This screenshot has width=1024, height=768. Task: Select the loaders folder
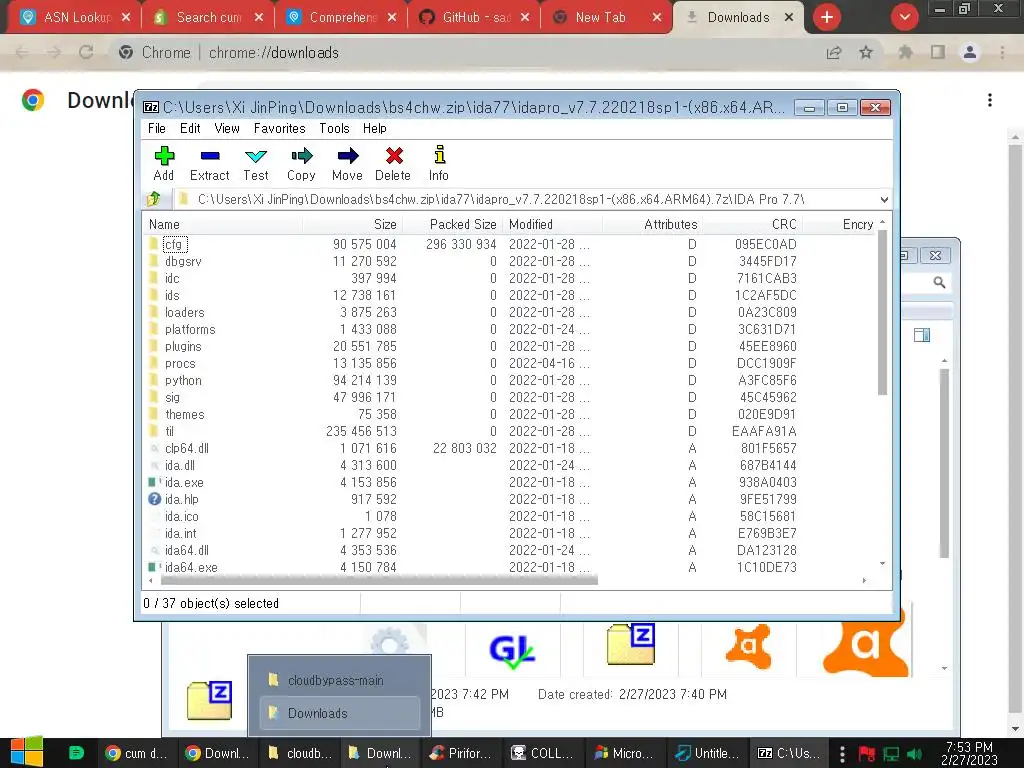pos(184,312)
